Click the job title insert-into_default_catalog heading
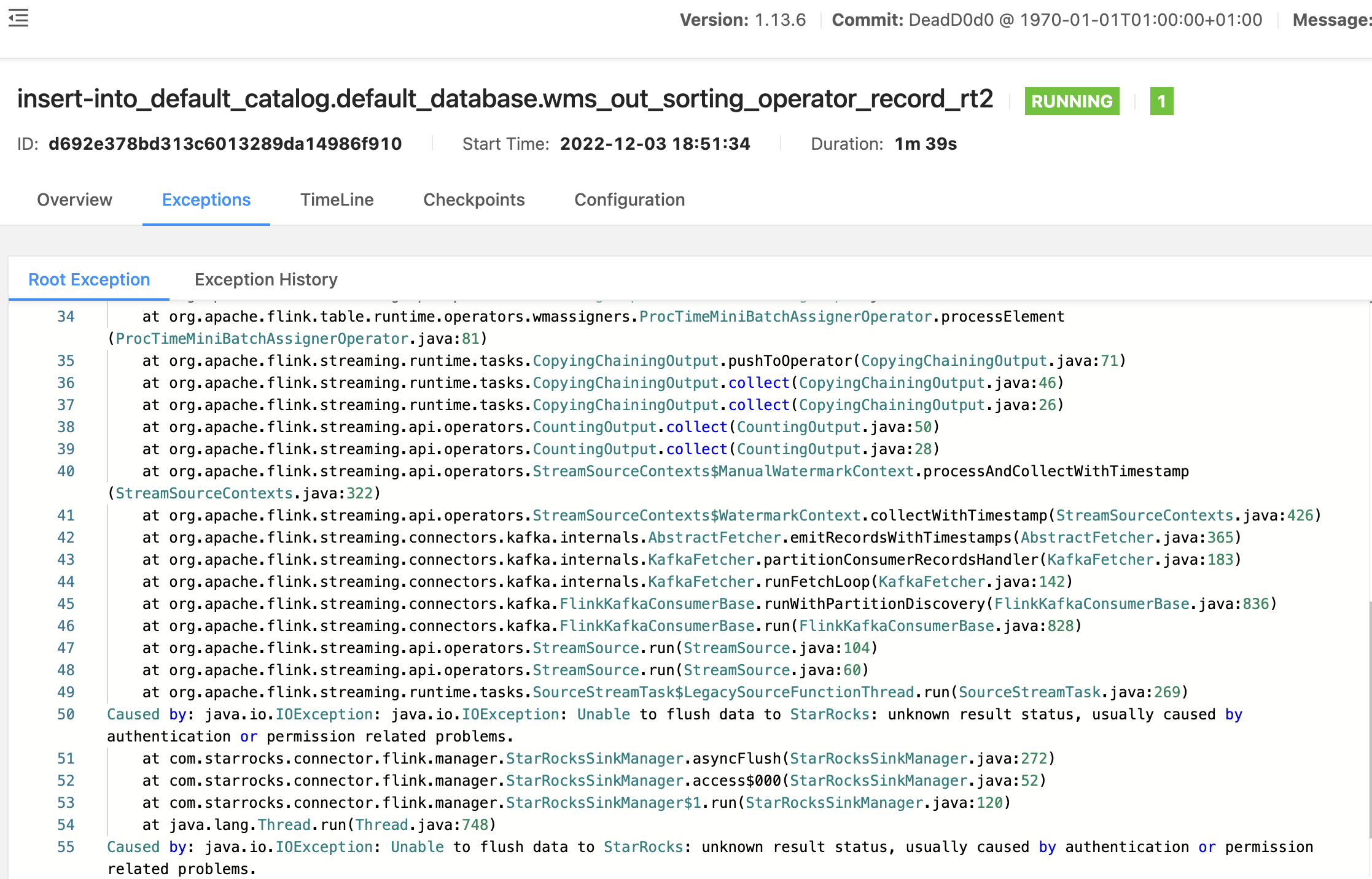The image size is (1372, 879). click(x=505, y=99)
